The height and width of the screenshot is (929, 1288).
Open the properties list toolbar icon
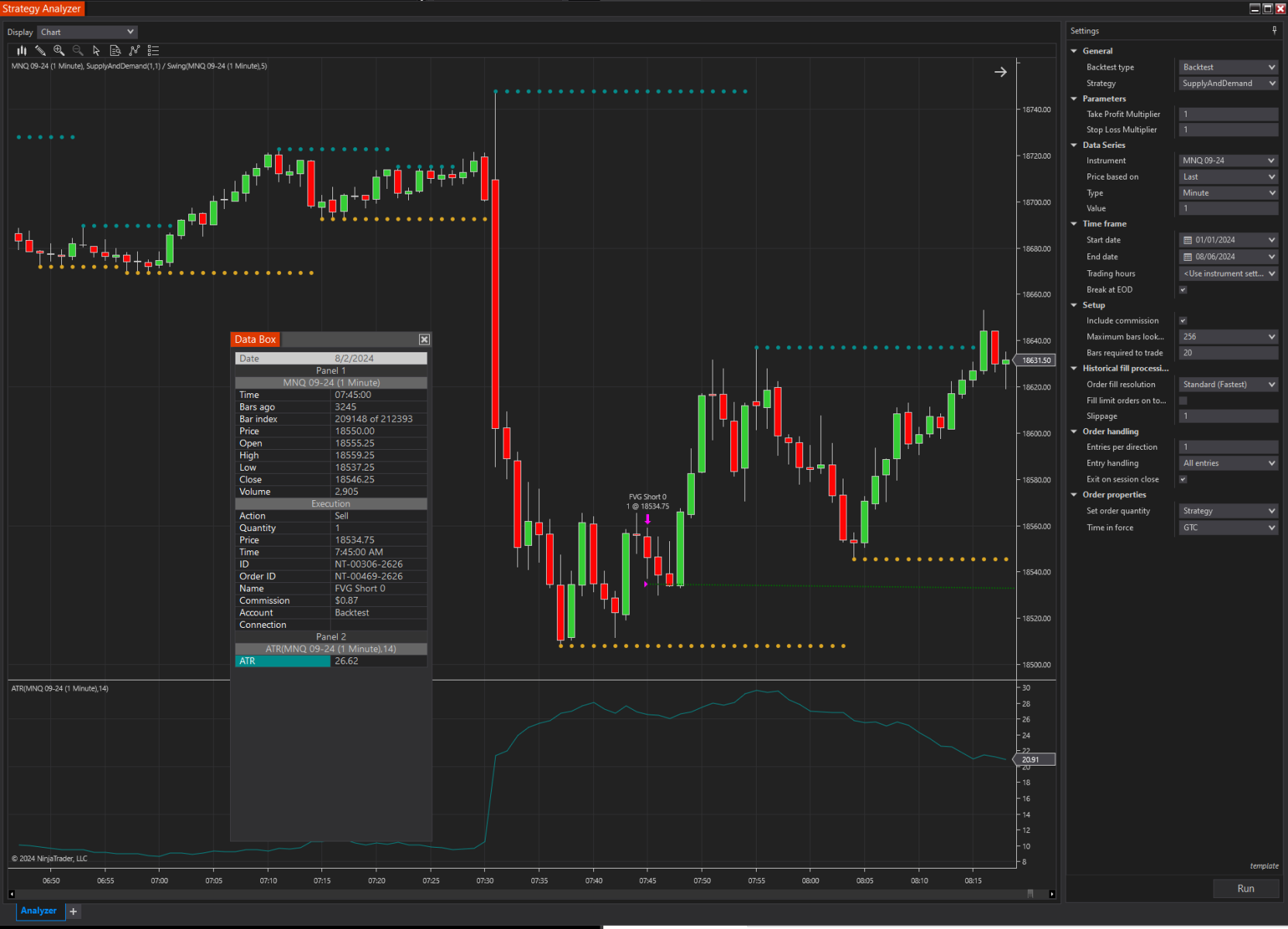153,50
